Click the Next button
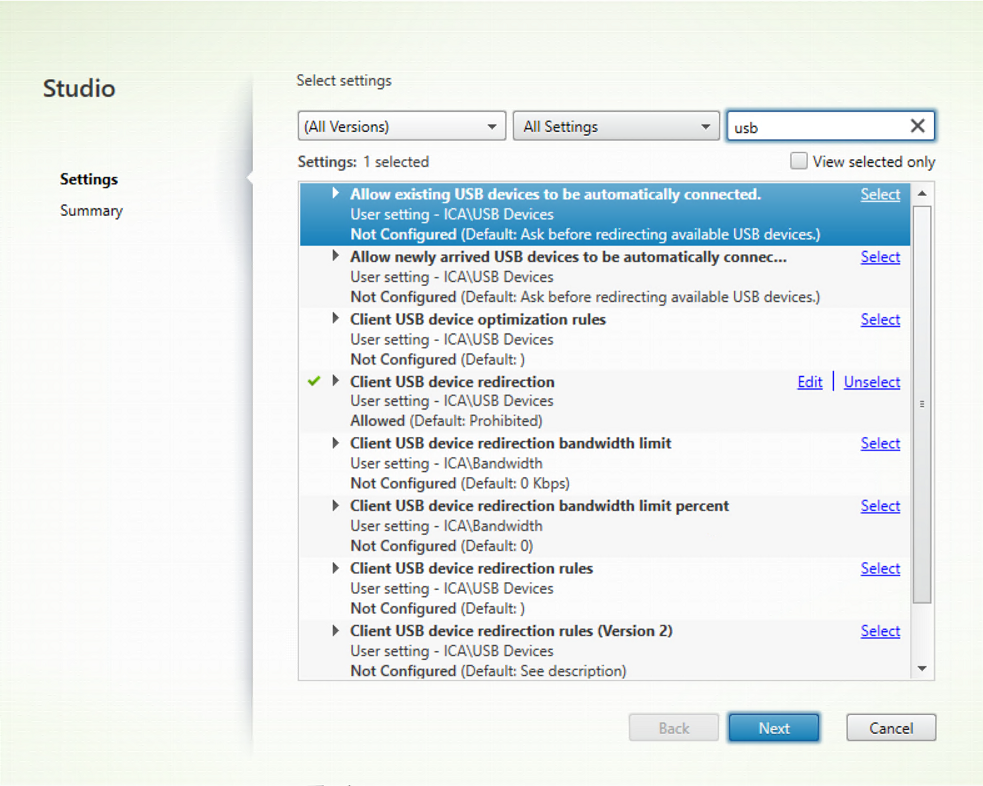 pyautogui.click(x=773, y=728)
